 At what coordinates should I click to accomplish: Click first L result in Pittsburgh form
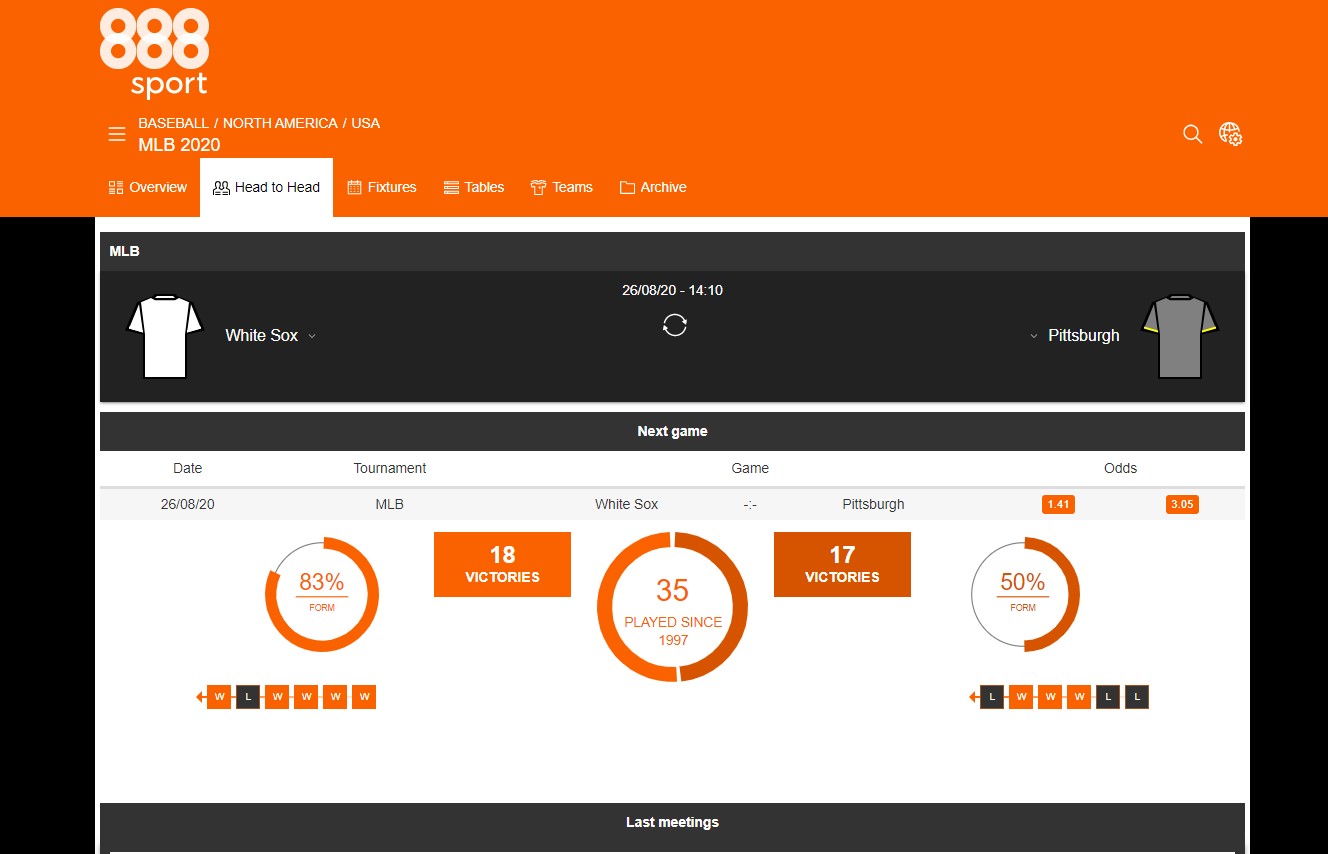992,697
